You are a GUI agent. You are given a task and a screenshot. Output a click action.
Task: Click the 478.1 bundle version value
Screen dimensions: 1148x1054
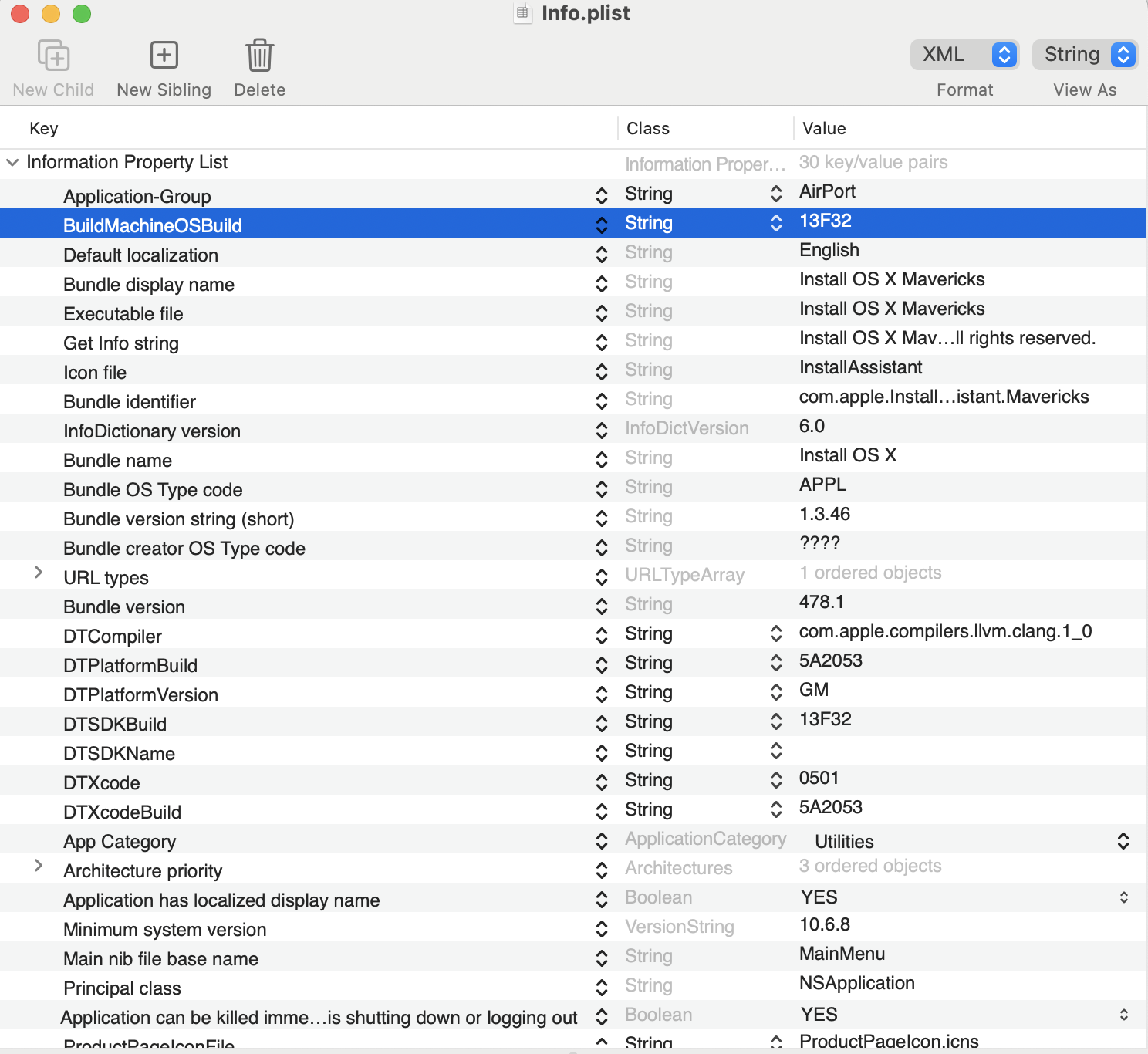[822, 602]
